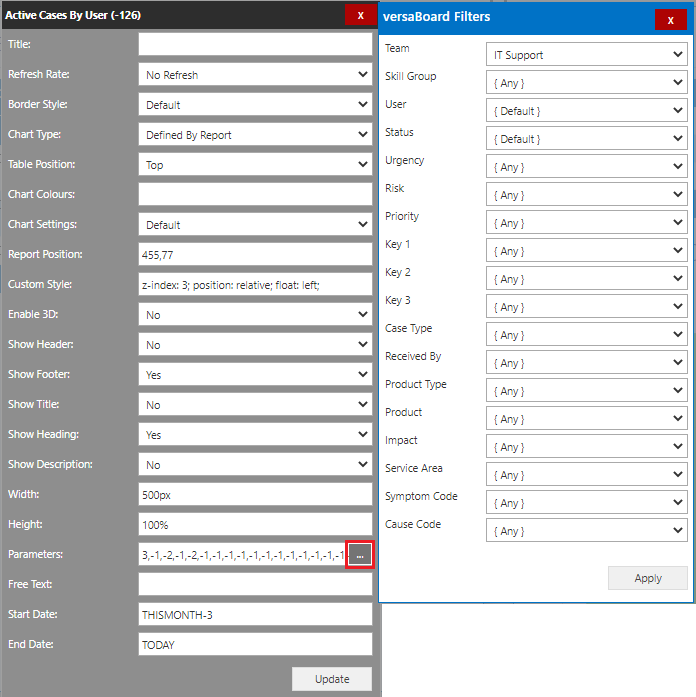
Task: Open the Status filter dropdown
Action: tap(586, 139)
